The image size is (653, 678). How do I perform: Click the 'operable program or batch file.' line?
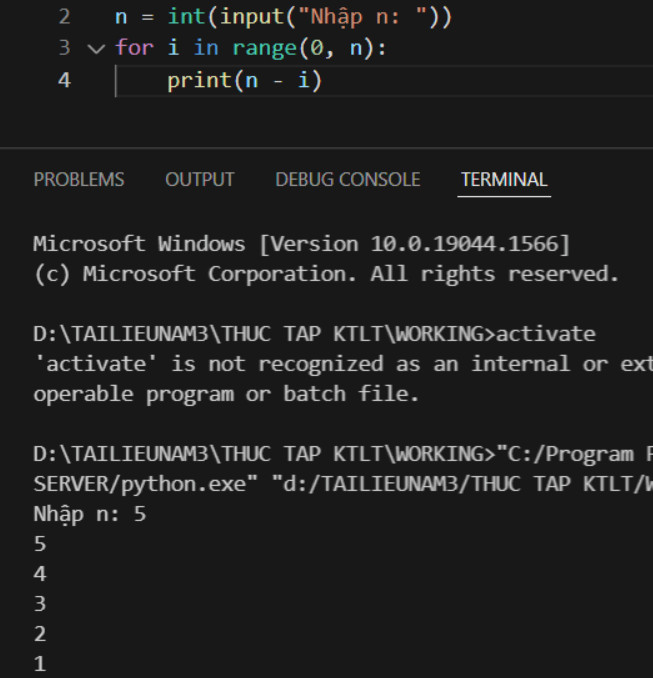coord(226,394)
